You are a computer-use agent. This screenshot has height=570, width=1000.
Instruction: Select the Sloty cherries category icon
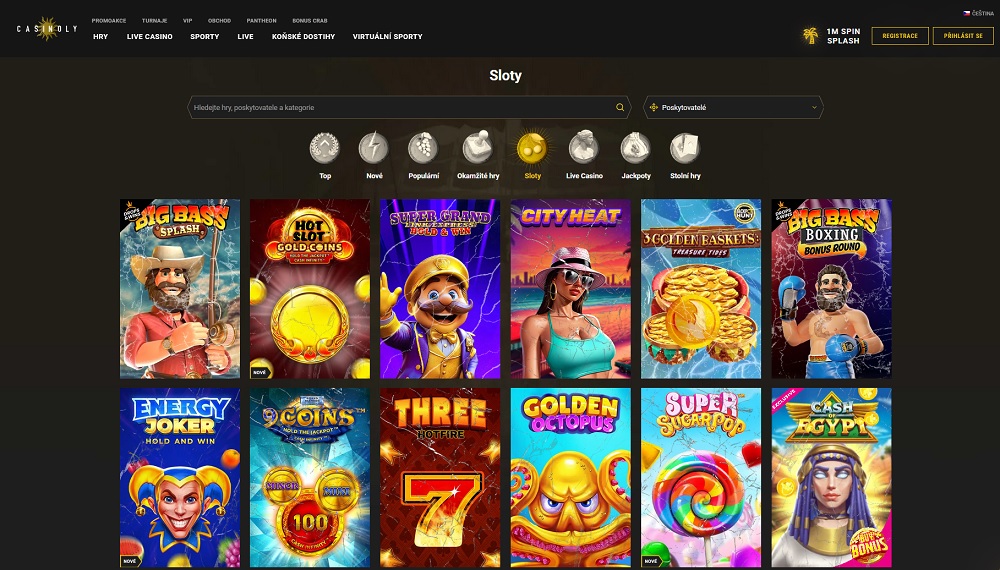(533, 148)
